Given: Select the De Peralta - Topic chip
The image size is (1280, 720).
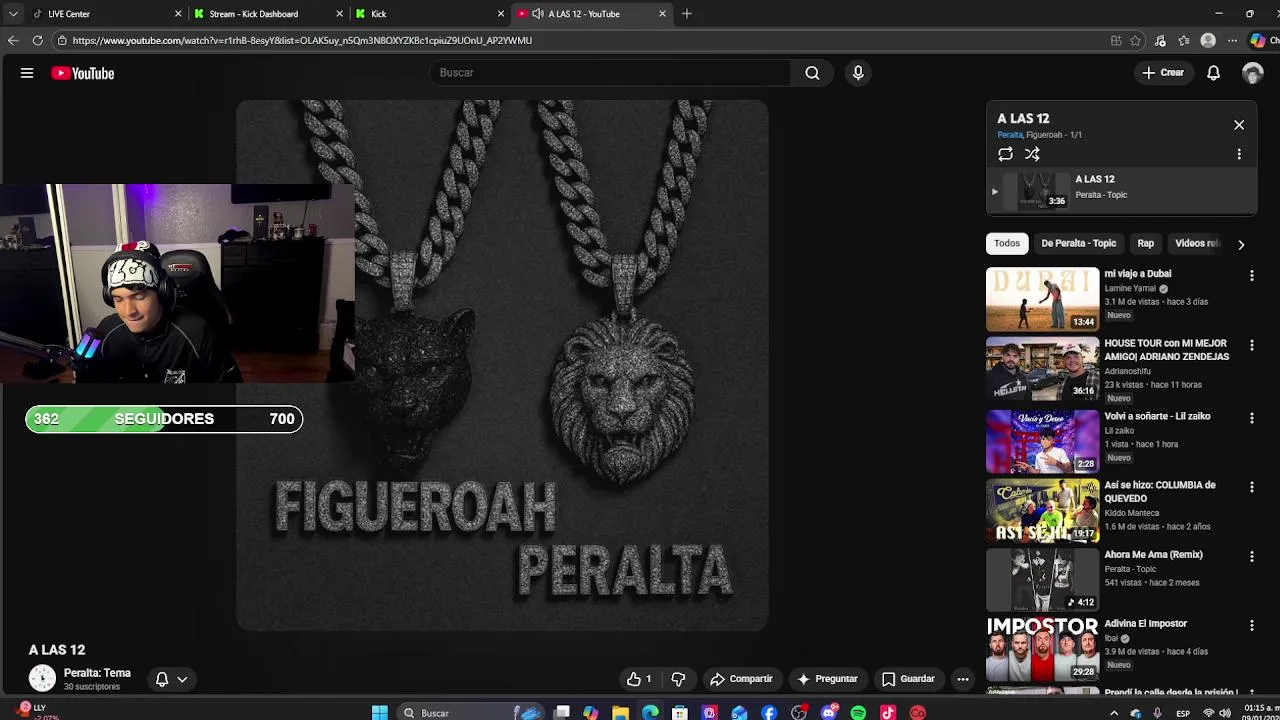Looking at the screenshot, I should [1078, 244].
